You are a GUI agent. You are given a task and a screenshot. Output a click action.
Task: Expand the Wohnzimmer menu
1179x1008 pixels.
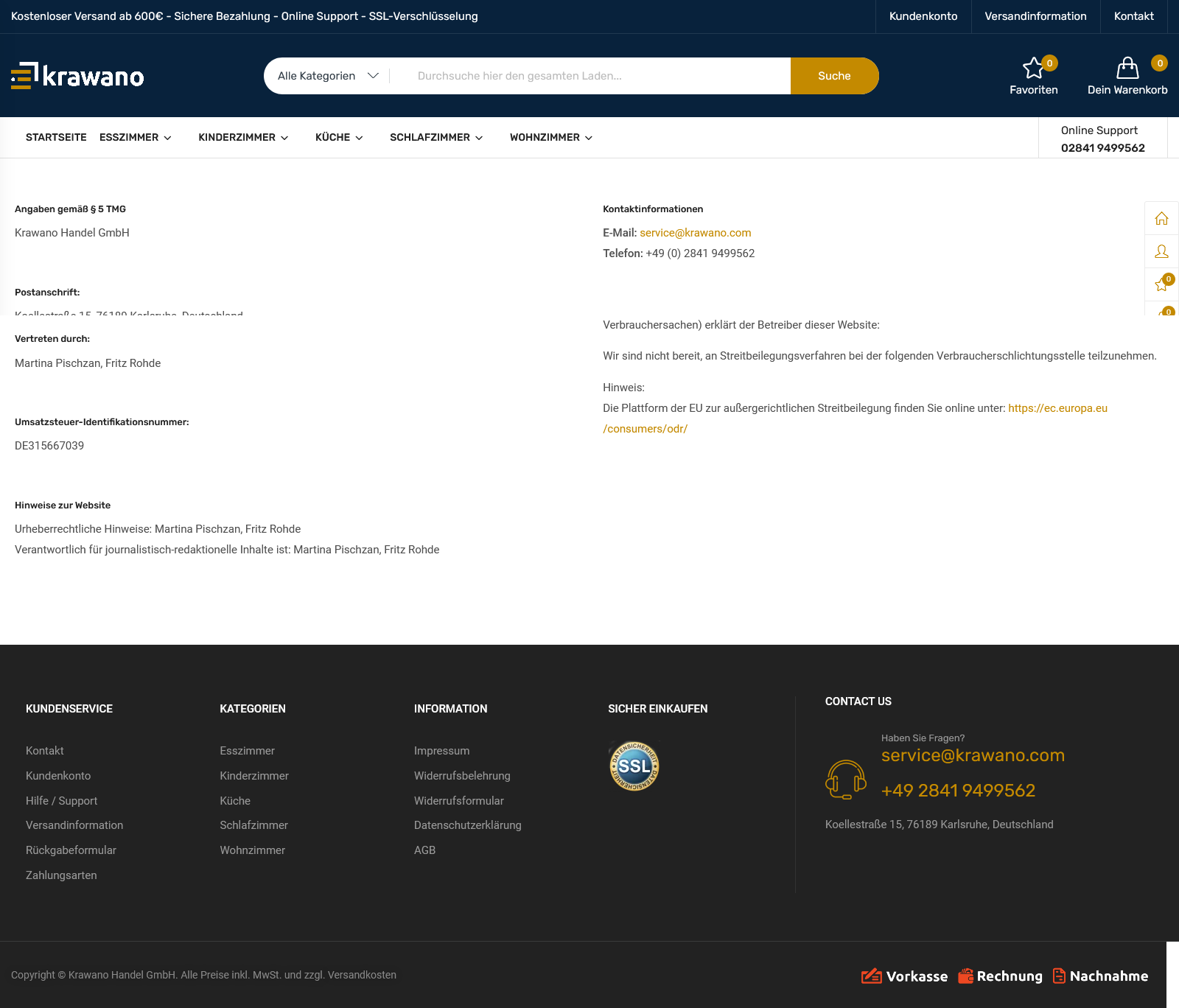[x=551, y=138]
